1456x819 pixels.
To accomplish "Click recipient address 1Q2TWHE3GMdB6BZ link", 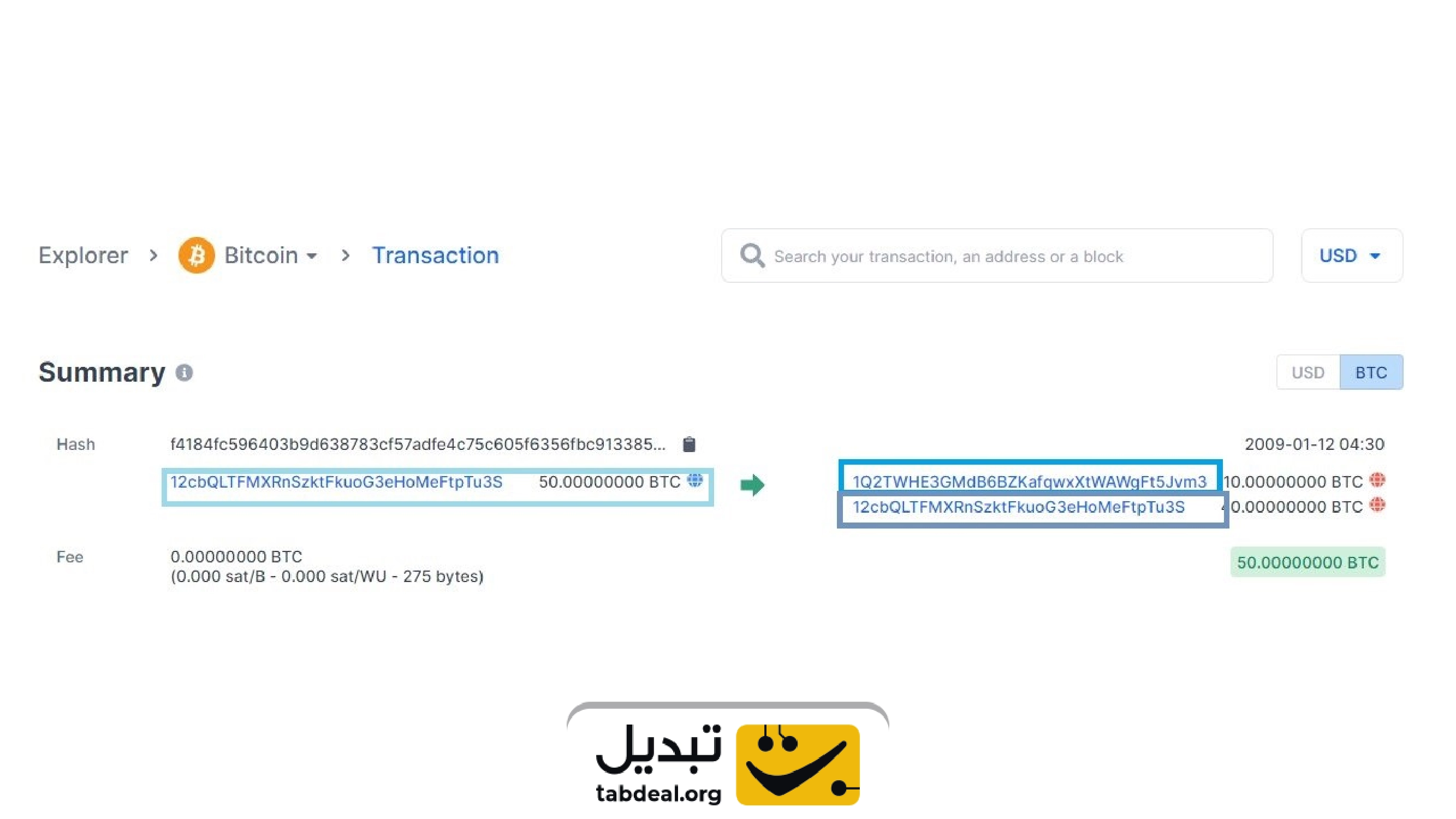I will point(1029,481).
